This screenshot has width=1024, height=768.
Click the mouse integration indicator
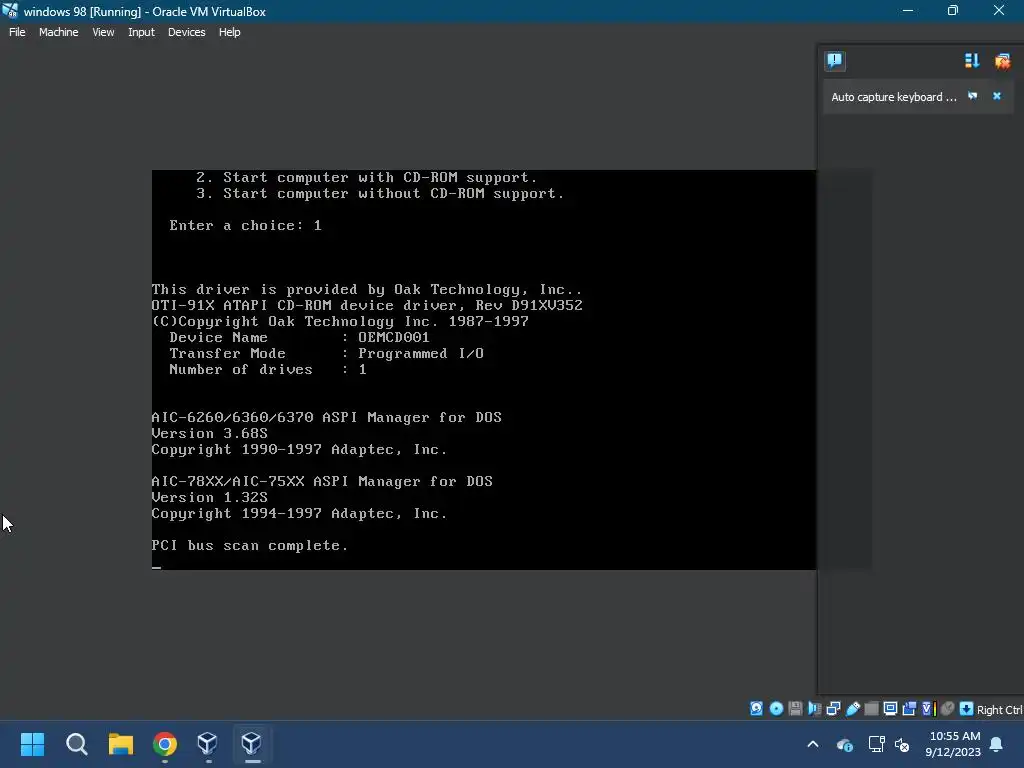click(x=948, y=709)
